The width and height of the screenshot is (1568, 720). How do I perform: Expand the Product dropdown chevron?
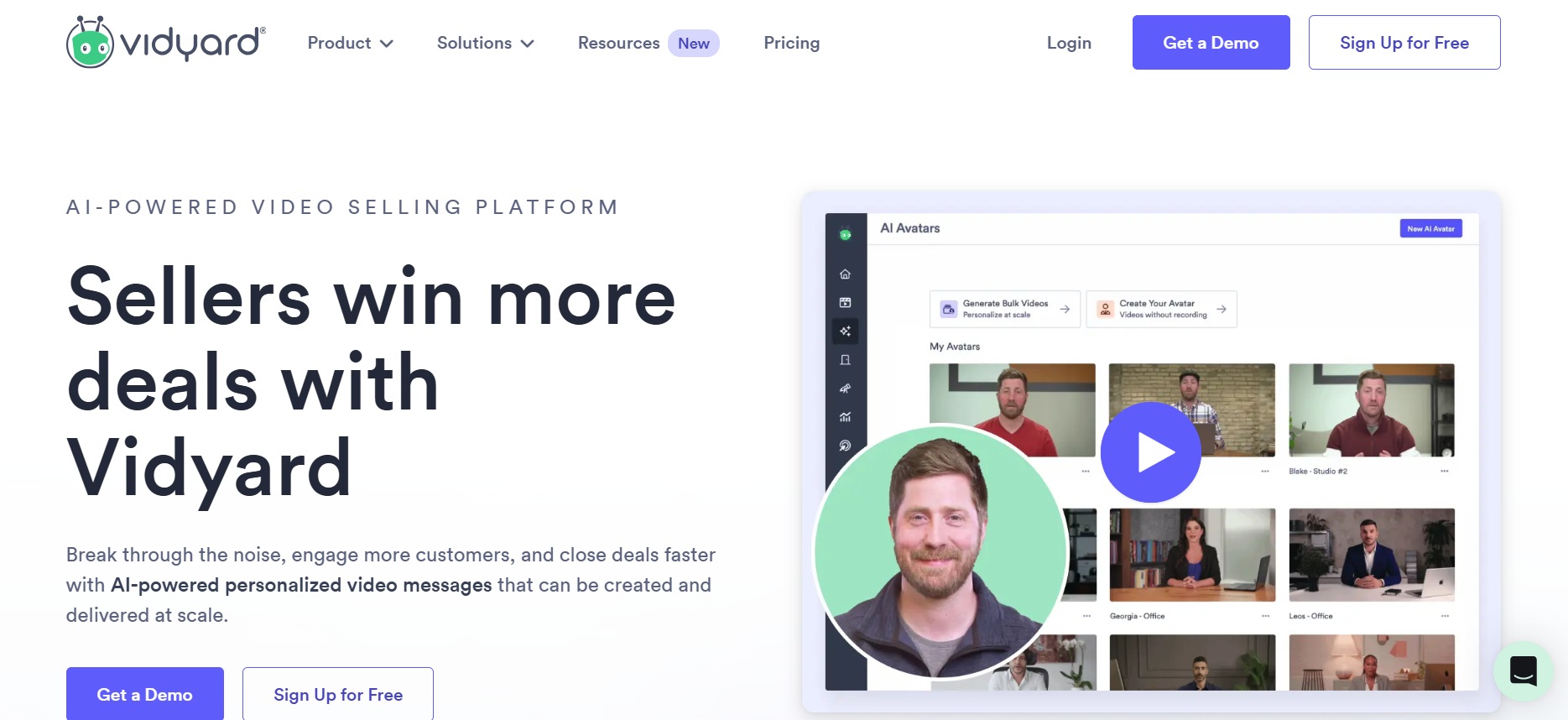pos(387,44)
